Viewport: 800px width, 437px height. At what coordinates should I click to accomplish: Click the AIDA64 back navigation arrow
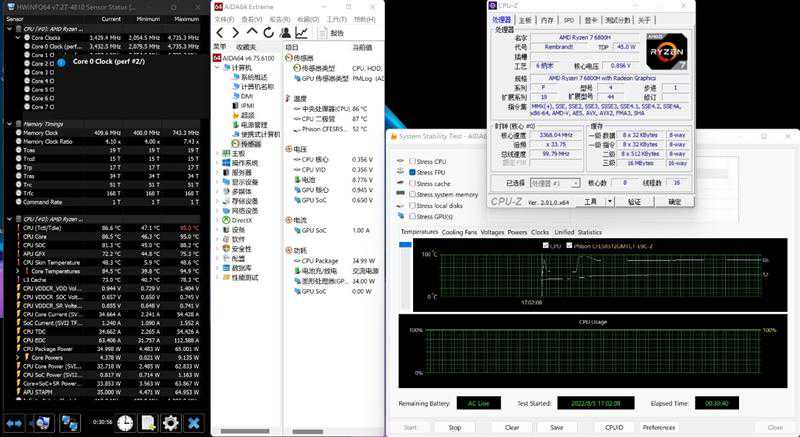[222, 33]
